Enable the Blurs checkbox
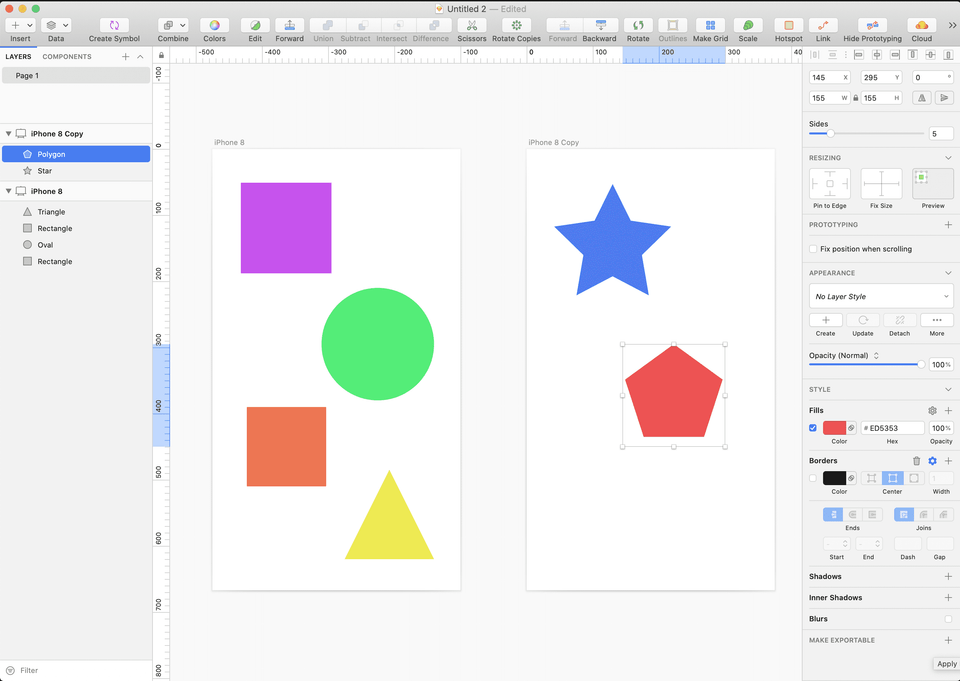960x681 pixels. [x=948, y=619]
